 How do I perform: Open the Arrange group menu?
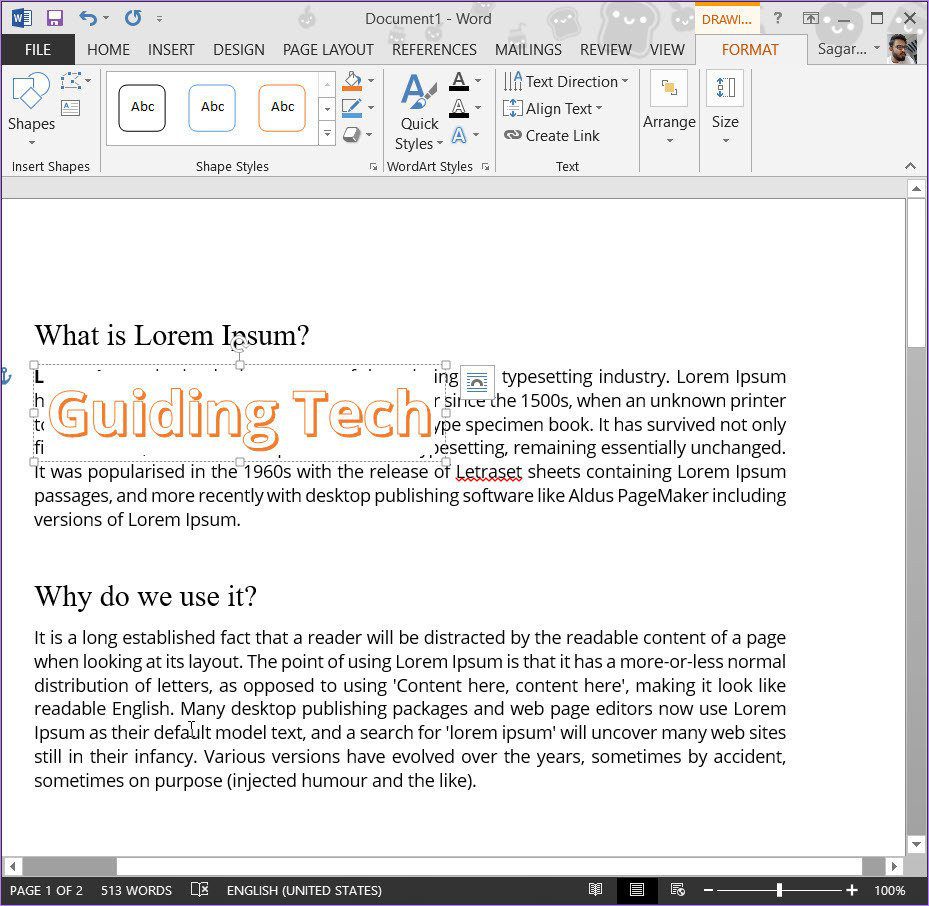pyautogui.click(x=669, y=108)
